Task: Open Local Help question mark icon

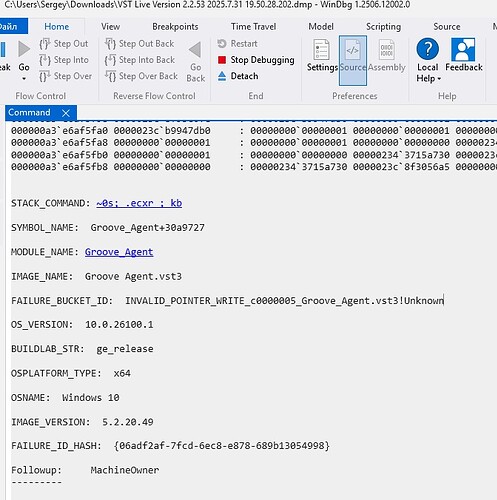Action: [x=428, y=49]
